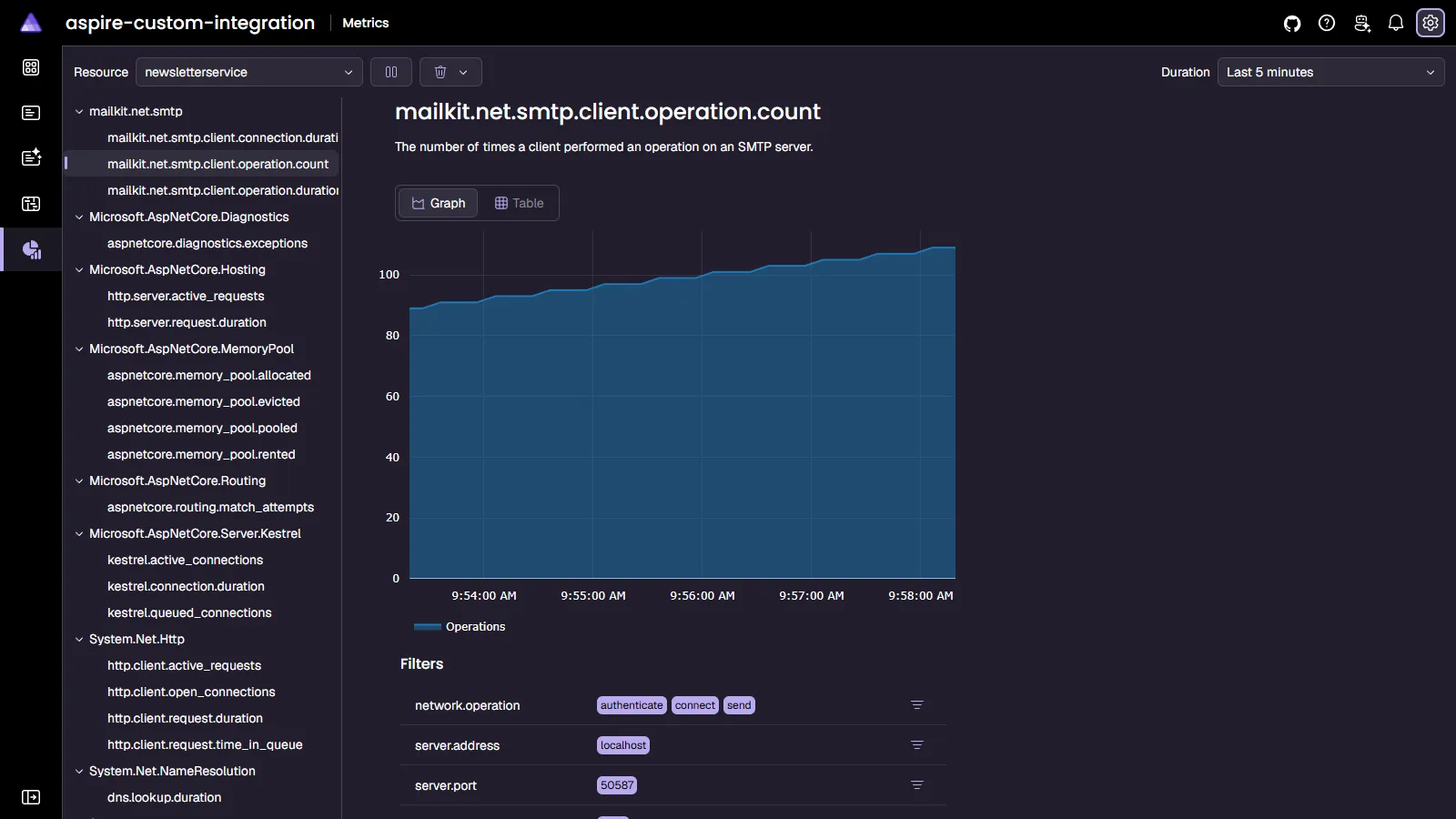The image size is (1456, 819).
Task: Click the aspire-custom-integration app title
Action: pos(190,23)
